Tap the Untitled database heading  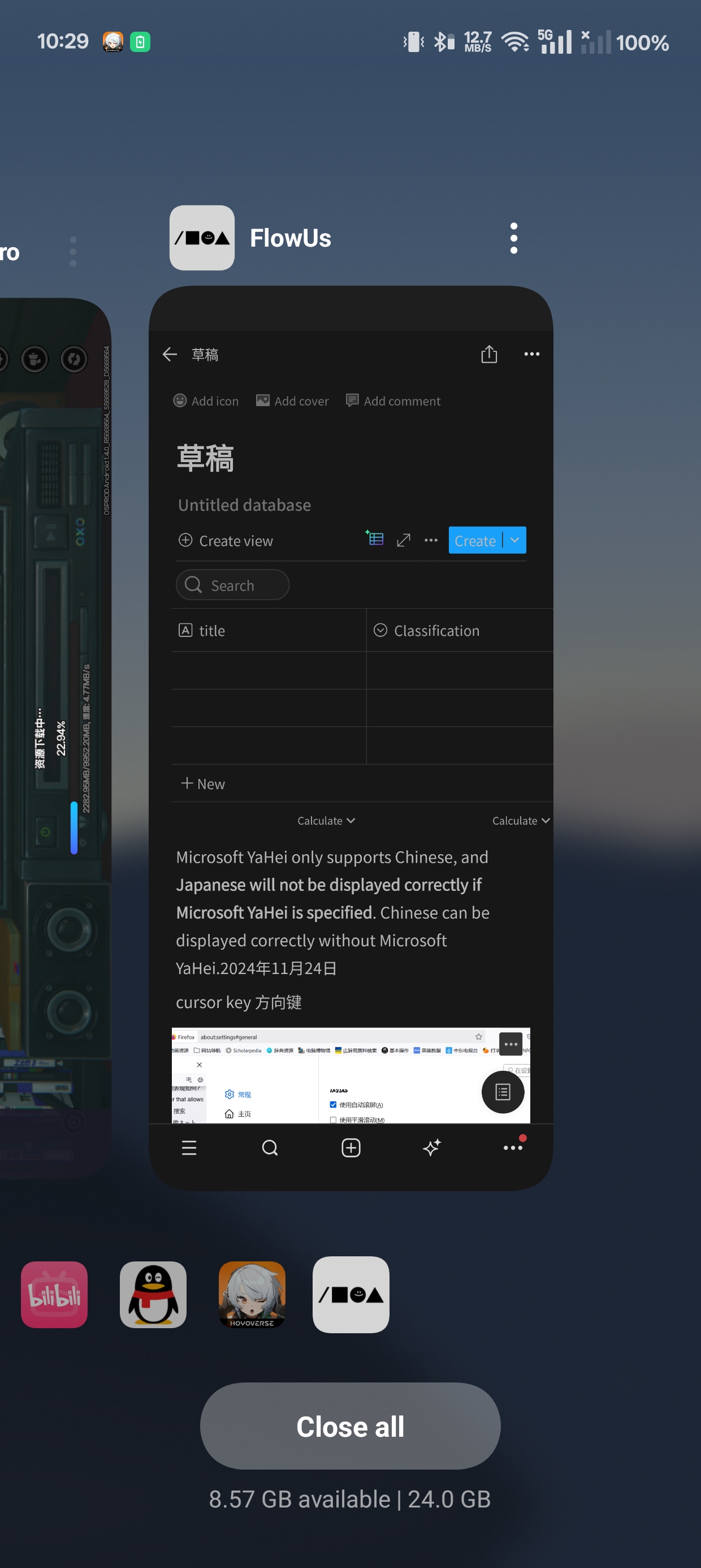tap(244, 505)
